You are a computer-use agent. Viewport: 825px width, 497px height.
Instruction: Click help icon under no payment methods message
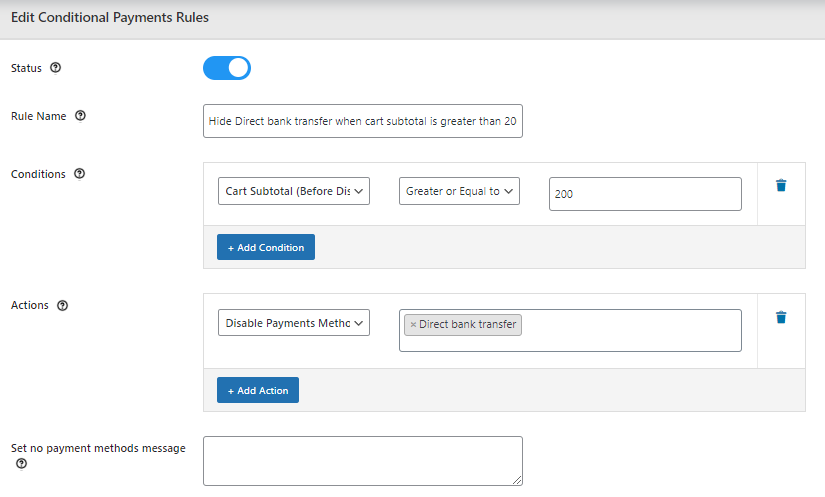(x=21, y=464)
